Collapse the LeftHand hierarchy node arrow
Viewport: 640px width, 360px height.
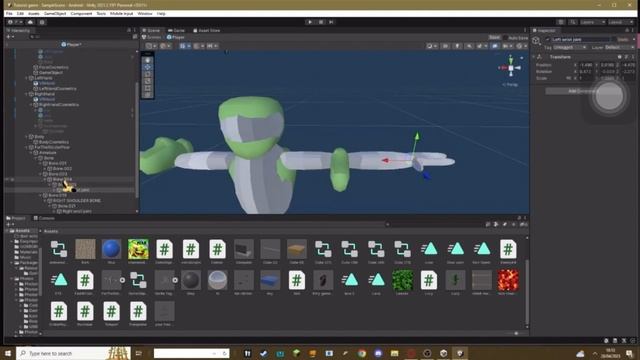click(27, 78)
